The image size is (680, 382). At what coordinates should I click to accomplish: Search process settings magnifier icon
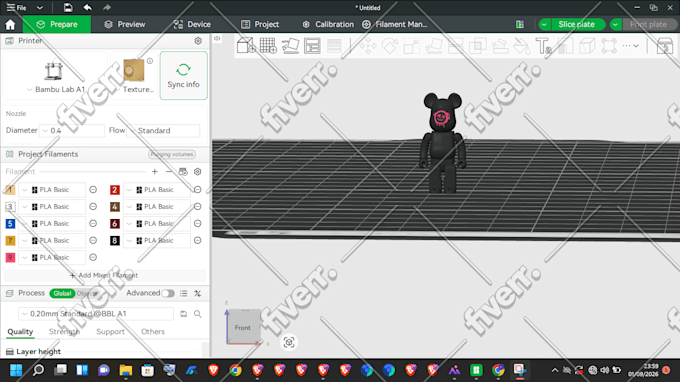[x=198, y=314]
